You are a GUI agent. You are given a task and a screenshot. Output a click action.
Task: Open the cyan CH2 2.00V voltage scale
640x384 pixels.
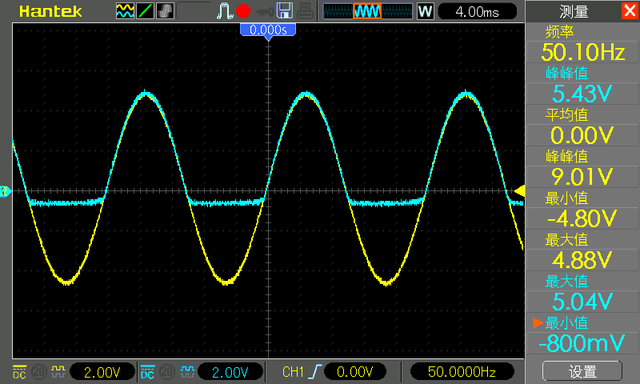click(x=230, y=372)
